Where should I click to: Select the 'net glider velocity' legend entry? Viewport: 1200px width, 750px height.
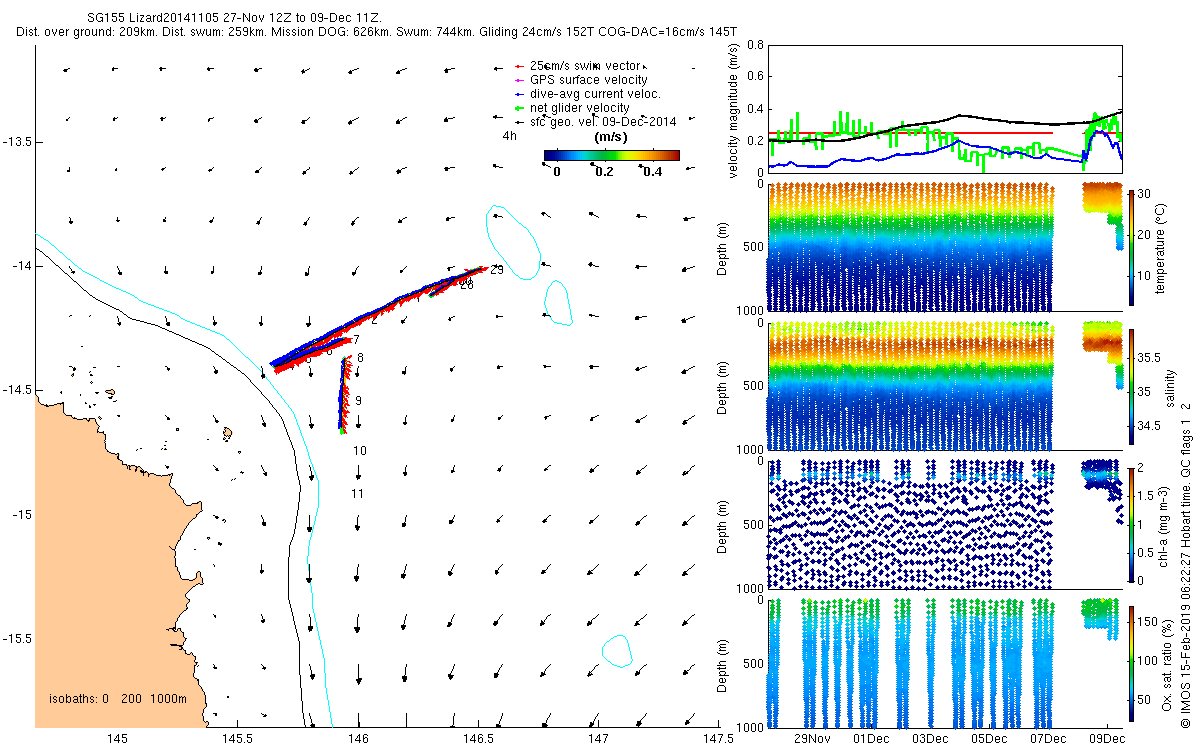(580, 108)
